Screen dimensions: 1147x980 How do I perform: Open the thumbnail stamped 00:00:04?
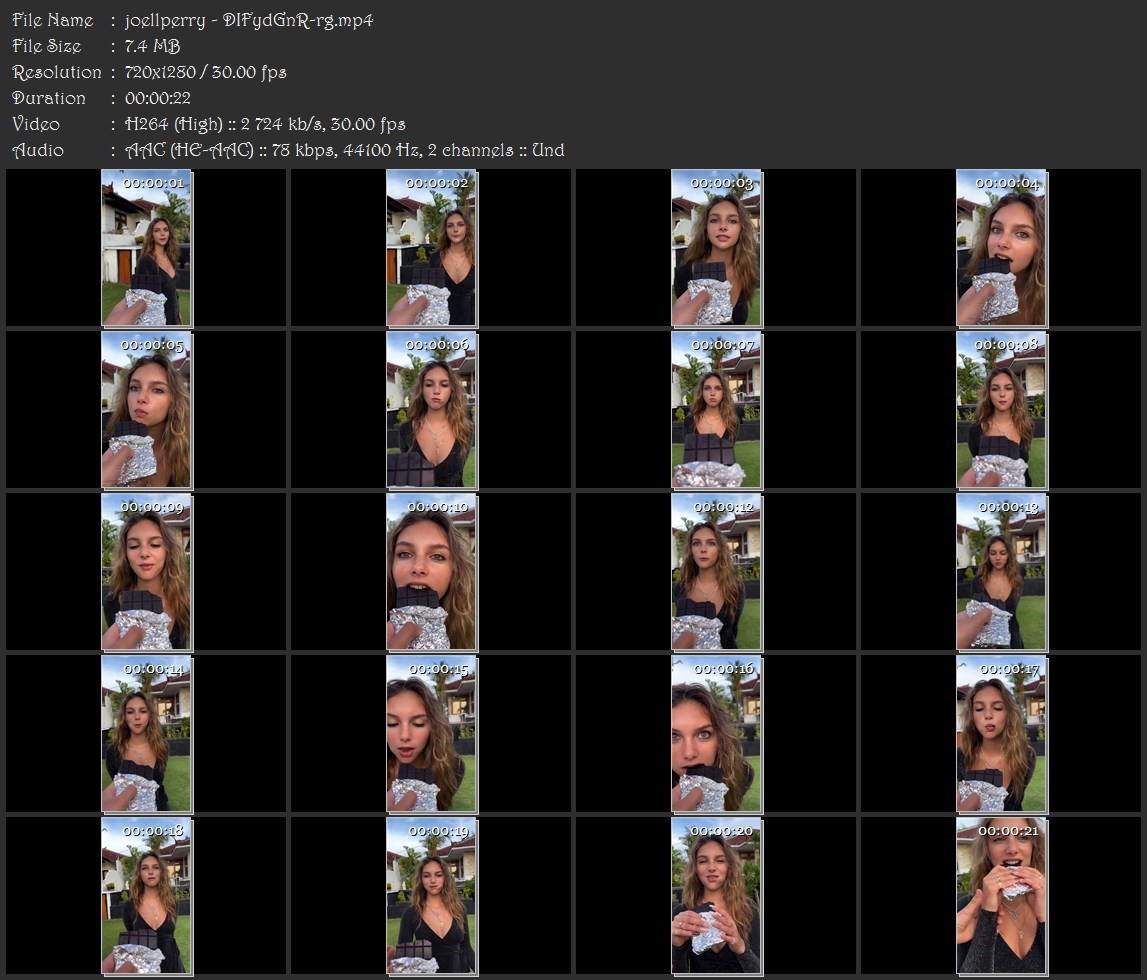(x=1001, y=248)
